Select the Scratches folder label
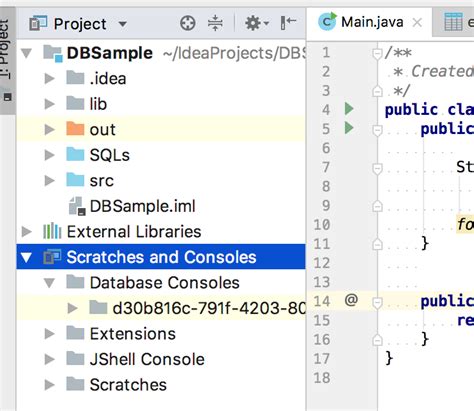The height and width of the screenshot is (411, 474). [128, 385]
